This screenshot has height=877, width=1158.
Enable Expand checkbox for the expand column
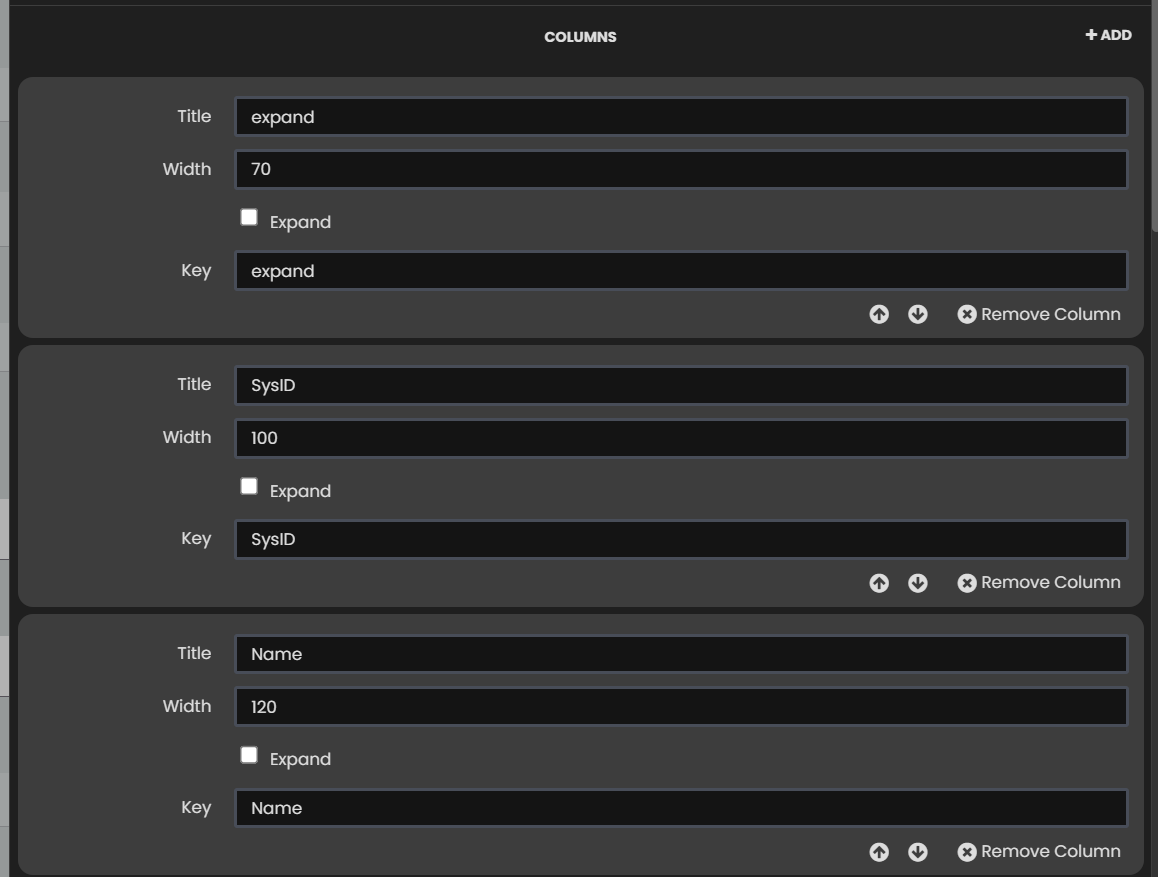click(x=249, y=218)
